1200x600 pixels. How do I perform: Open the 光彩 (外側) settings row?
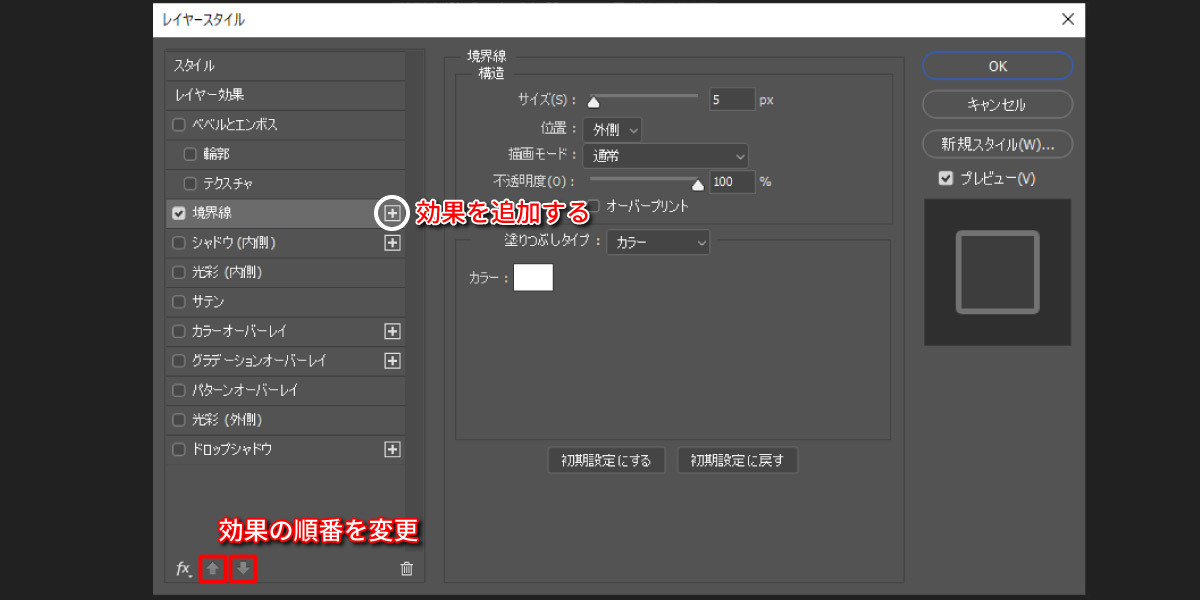point(285,420)
